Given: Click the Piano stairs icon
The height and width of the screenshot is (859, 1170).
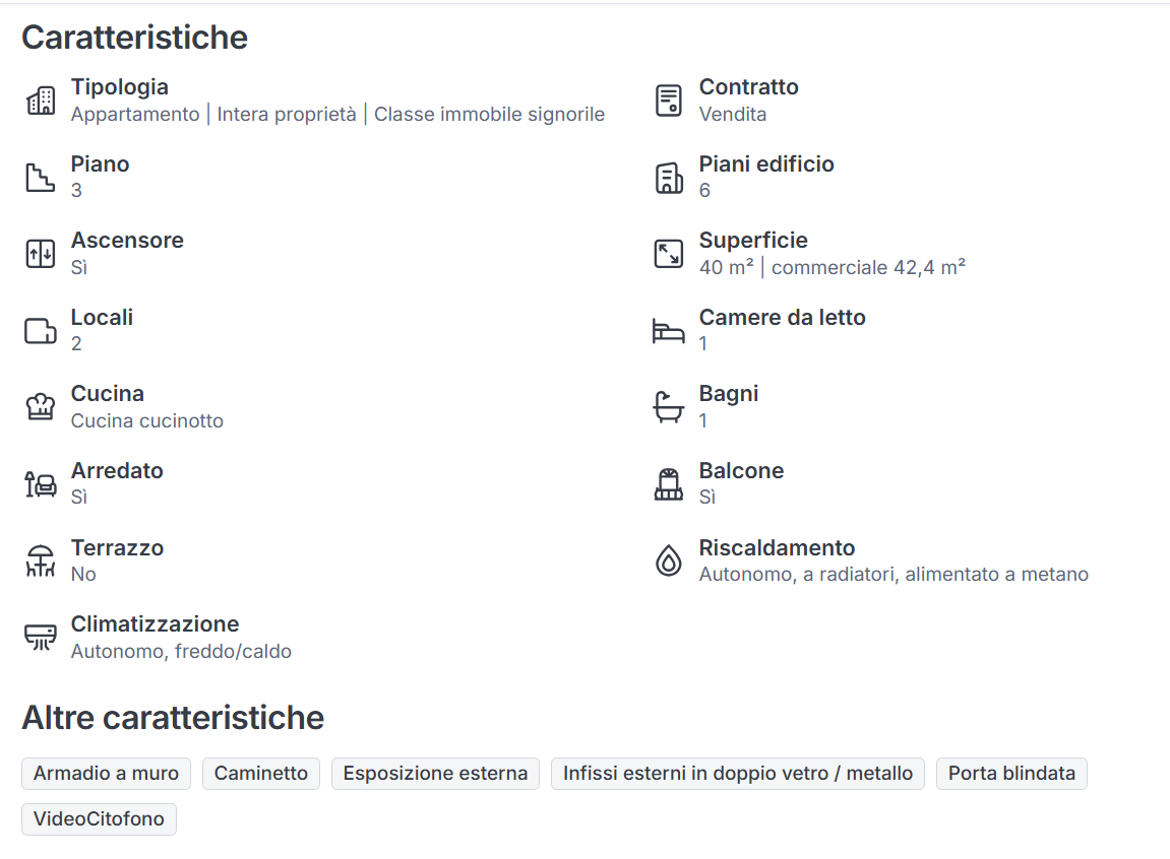Looking at the screenshot, I should pyautogui.click(x=40, y=178).
